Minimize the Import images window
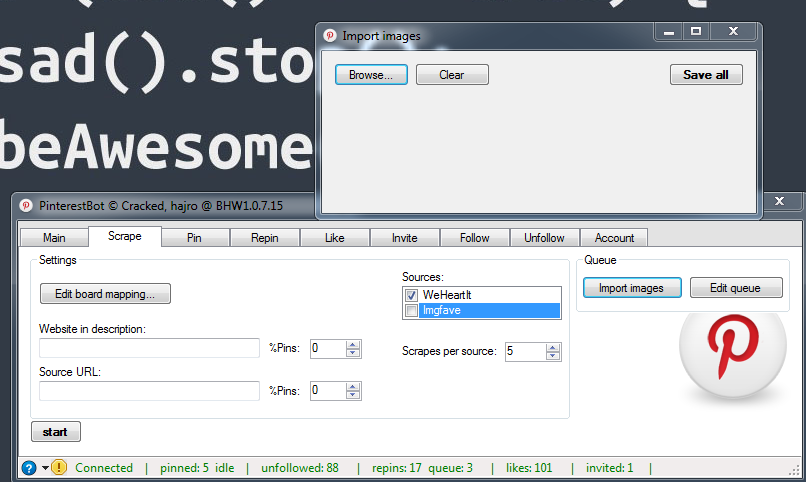806x482 pixels. [668, 32]
